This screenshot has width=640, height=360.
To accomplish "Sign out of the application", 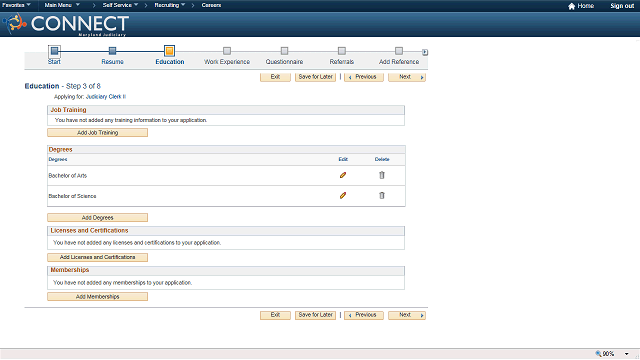I will tap(622, 6).
